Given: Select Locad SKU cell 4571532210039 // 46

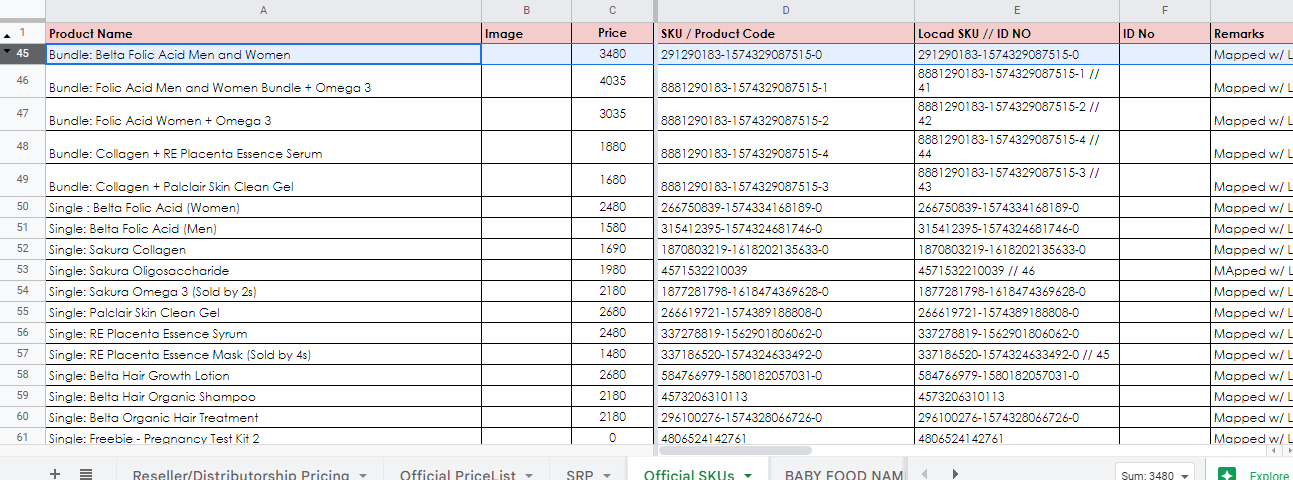Looking at the screenshot, I should click(x=1017, y=270).
